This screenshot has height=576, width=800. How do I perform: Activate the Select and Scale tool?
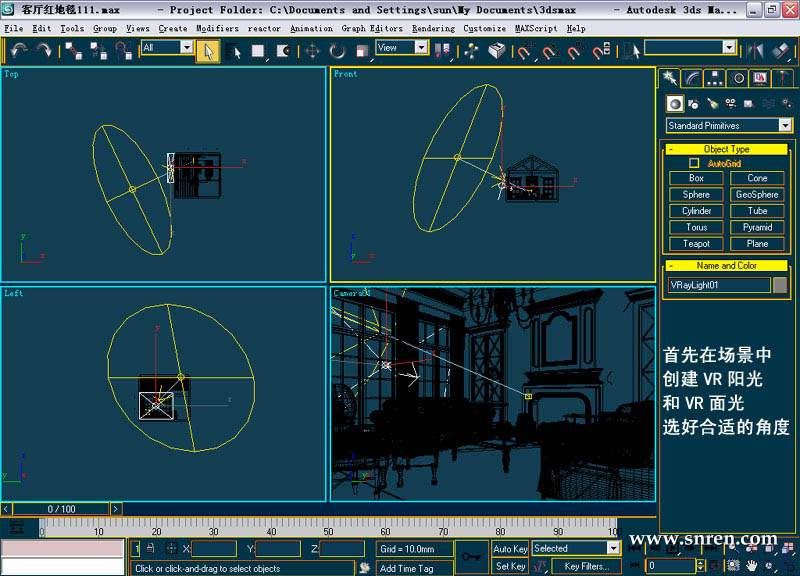coord(362,51)
